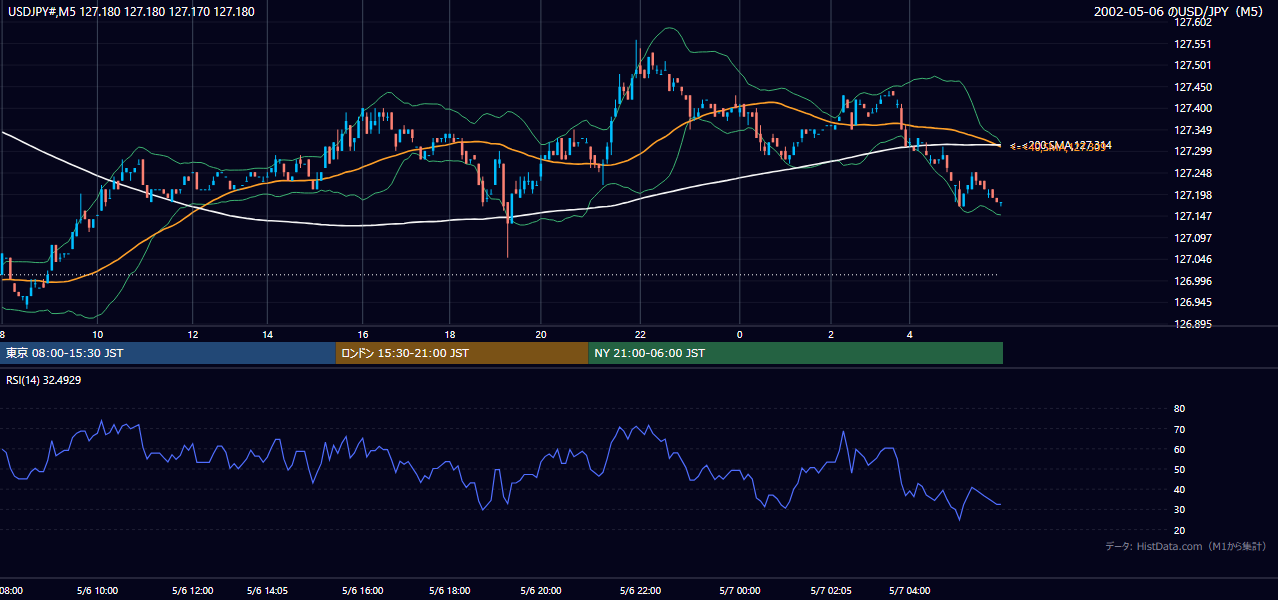
Task: Click RSI scale value 80
Action: (1179, 409)
